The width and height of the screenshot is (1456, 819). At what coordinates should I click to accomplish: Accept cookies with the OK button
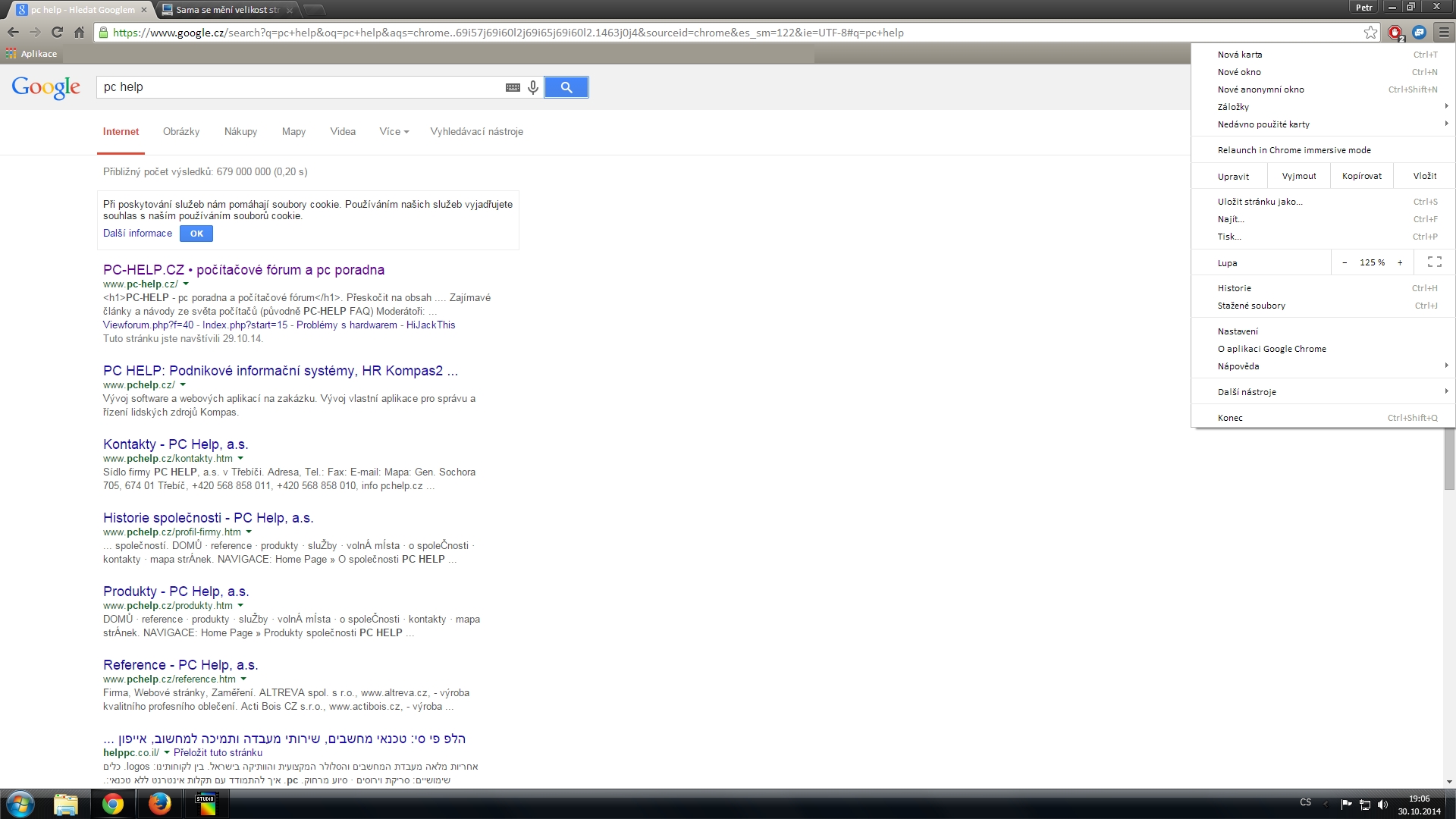pyautogui.click(x=196, y=234)
